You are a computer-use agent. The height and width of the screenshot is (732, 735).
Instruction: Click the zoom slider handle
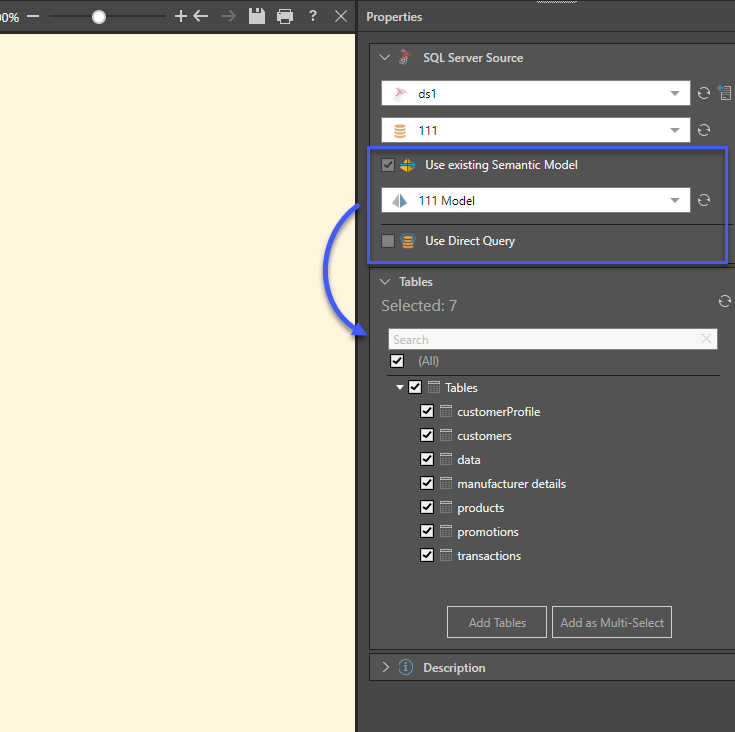(99, 16)
